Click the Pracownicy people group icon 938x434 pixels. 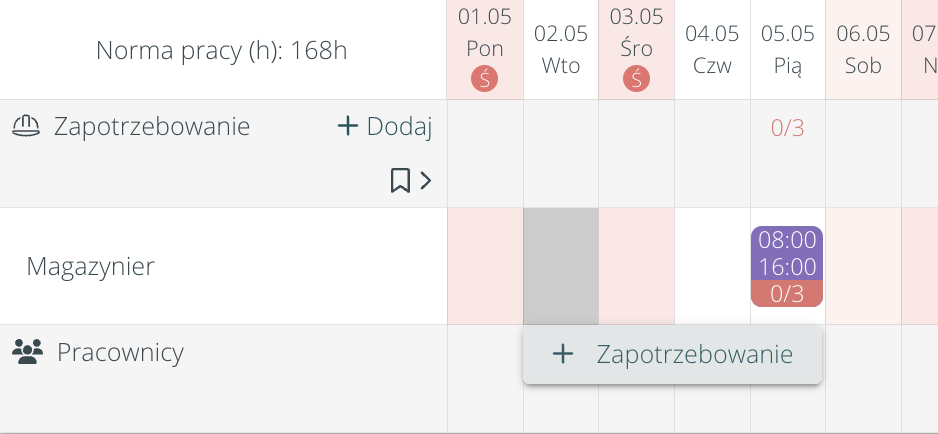28,352
